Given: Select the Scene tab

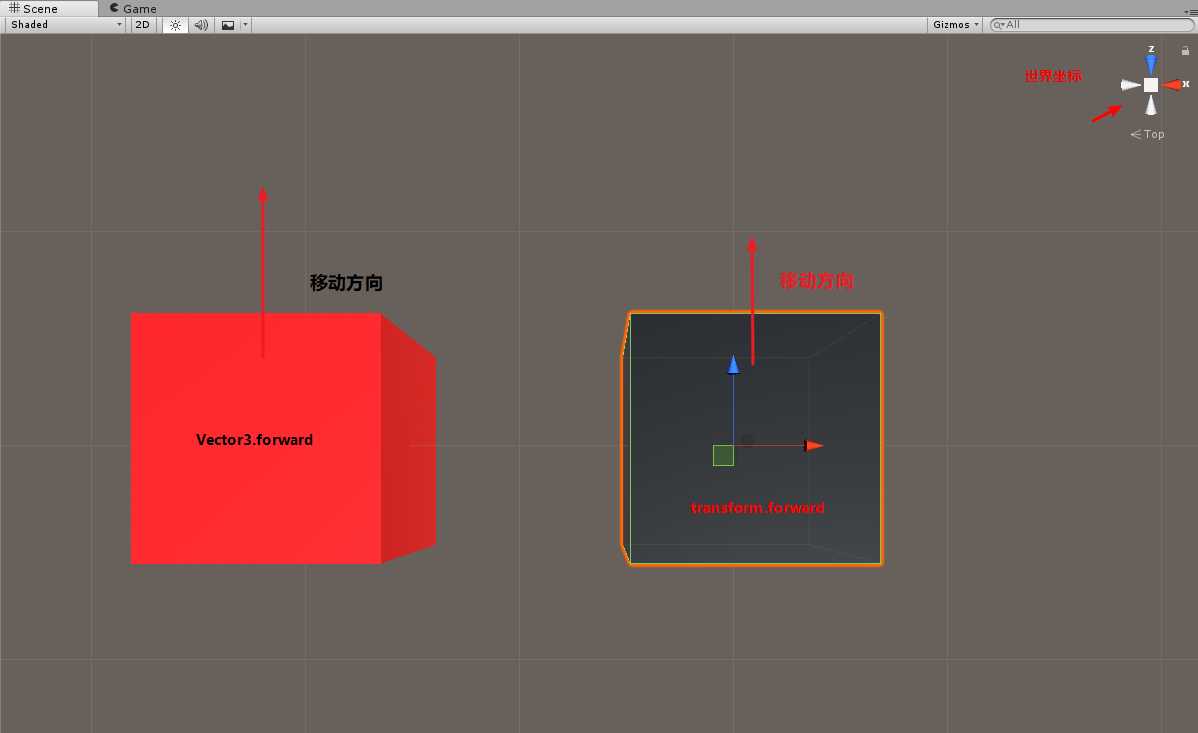Looking at the screenshot, I should point(34,8).
